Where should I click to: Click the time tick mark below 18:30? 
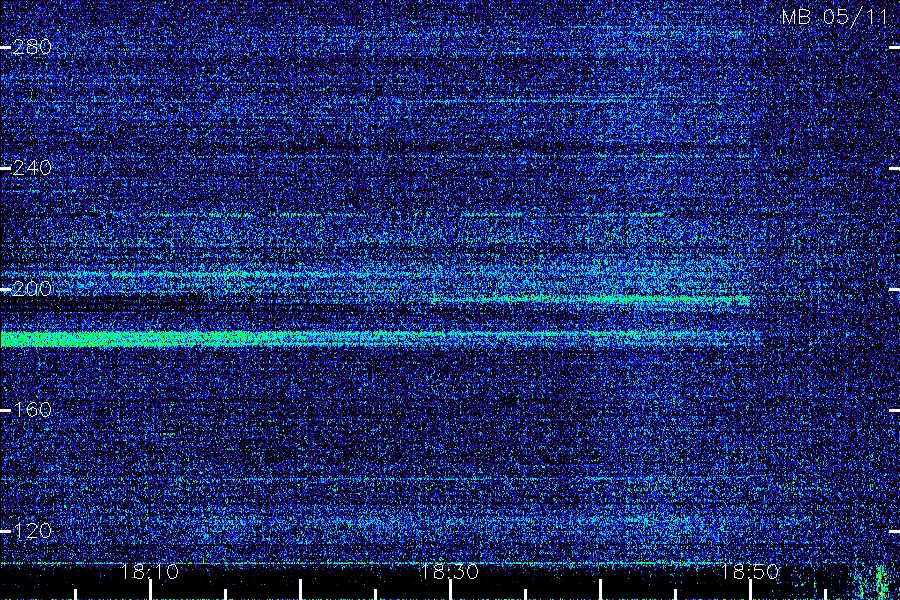tap(451, 590)
